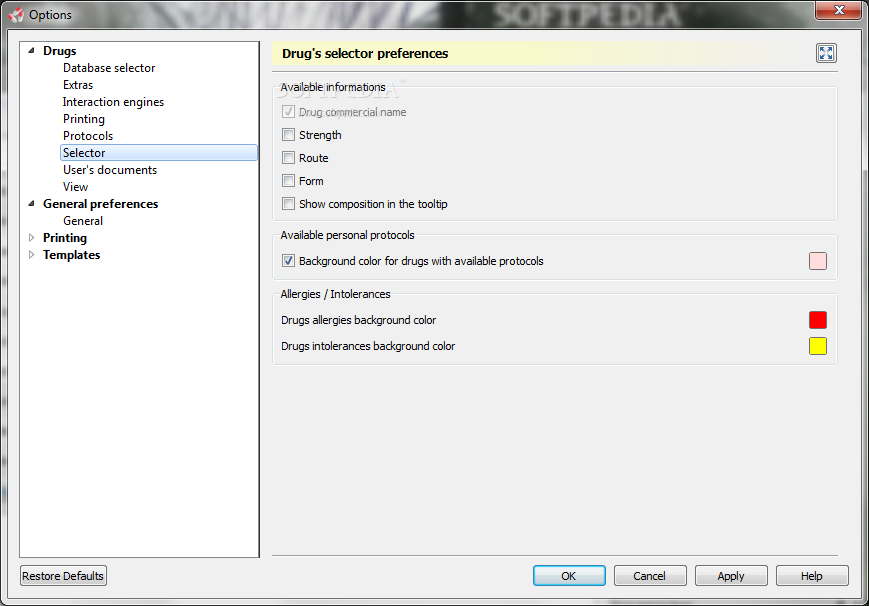Toggle the Drug commercial name checkbox
Viewport: 869px width, 606px height.
288,112
